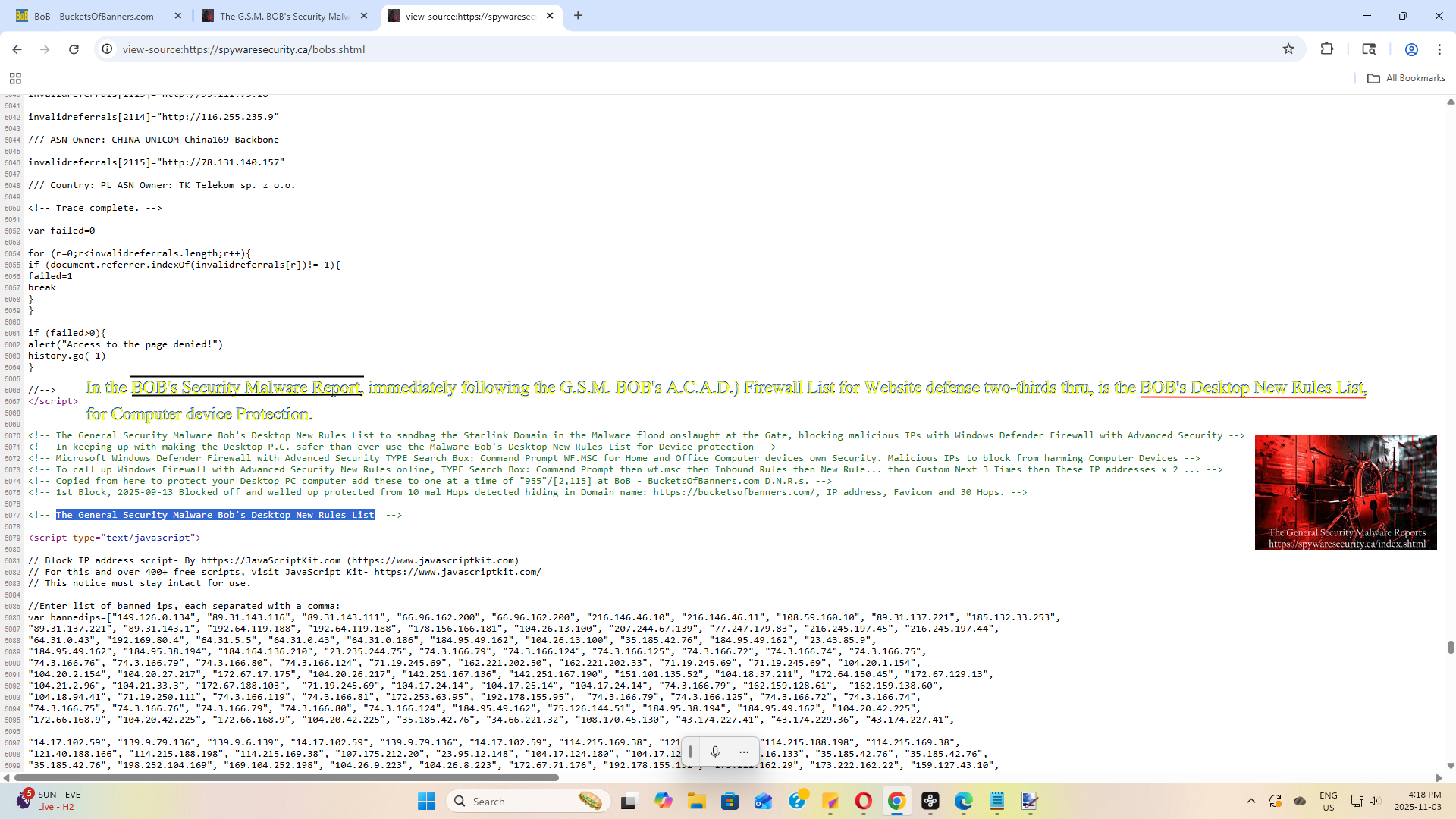Screen dimensions: 1456x819
Task: Open a new browser tab
Action: pos(578,16)
